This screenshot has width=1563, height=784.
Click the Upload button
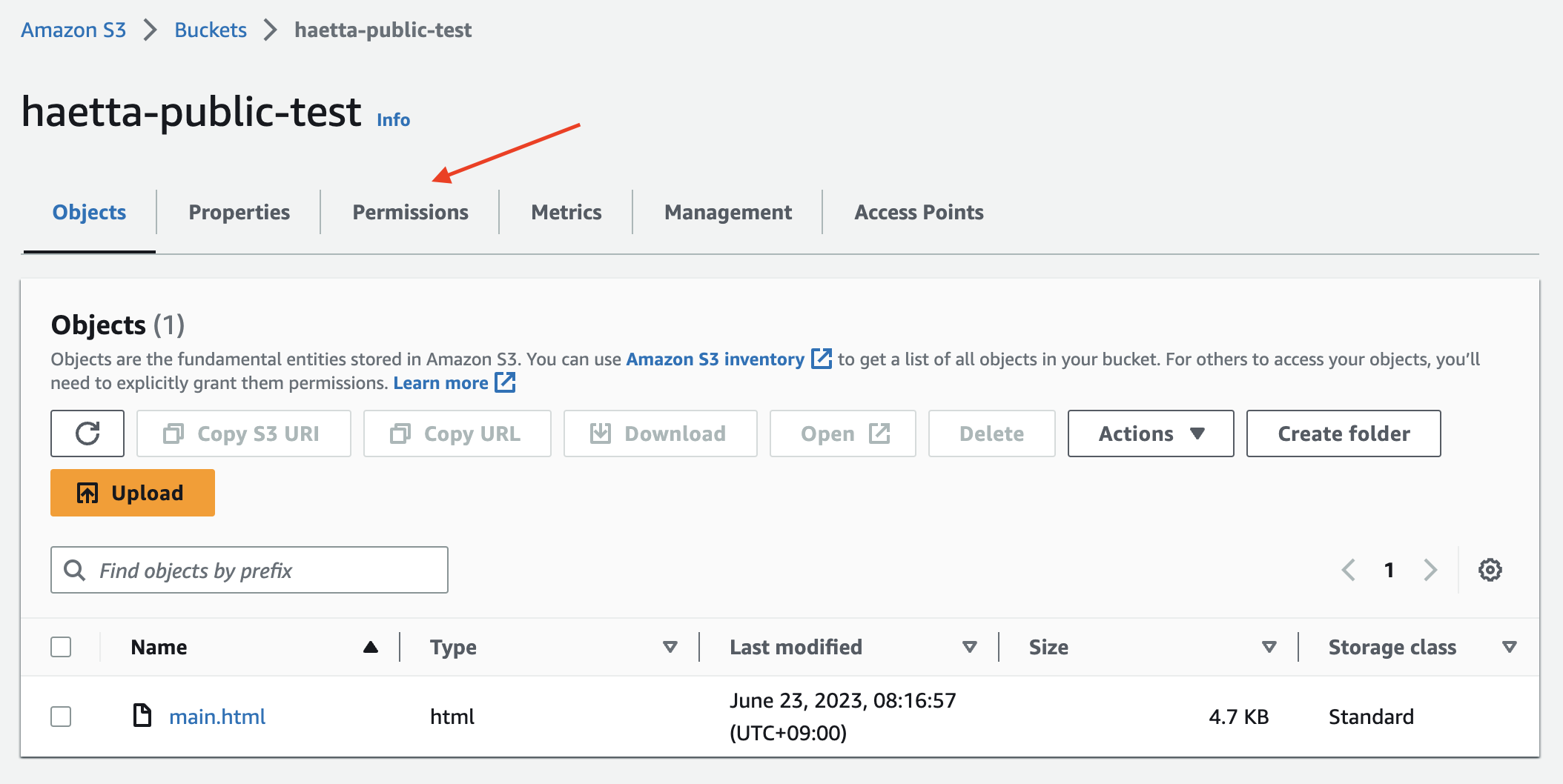pos(133,493)
